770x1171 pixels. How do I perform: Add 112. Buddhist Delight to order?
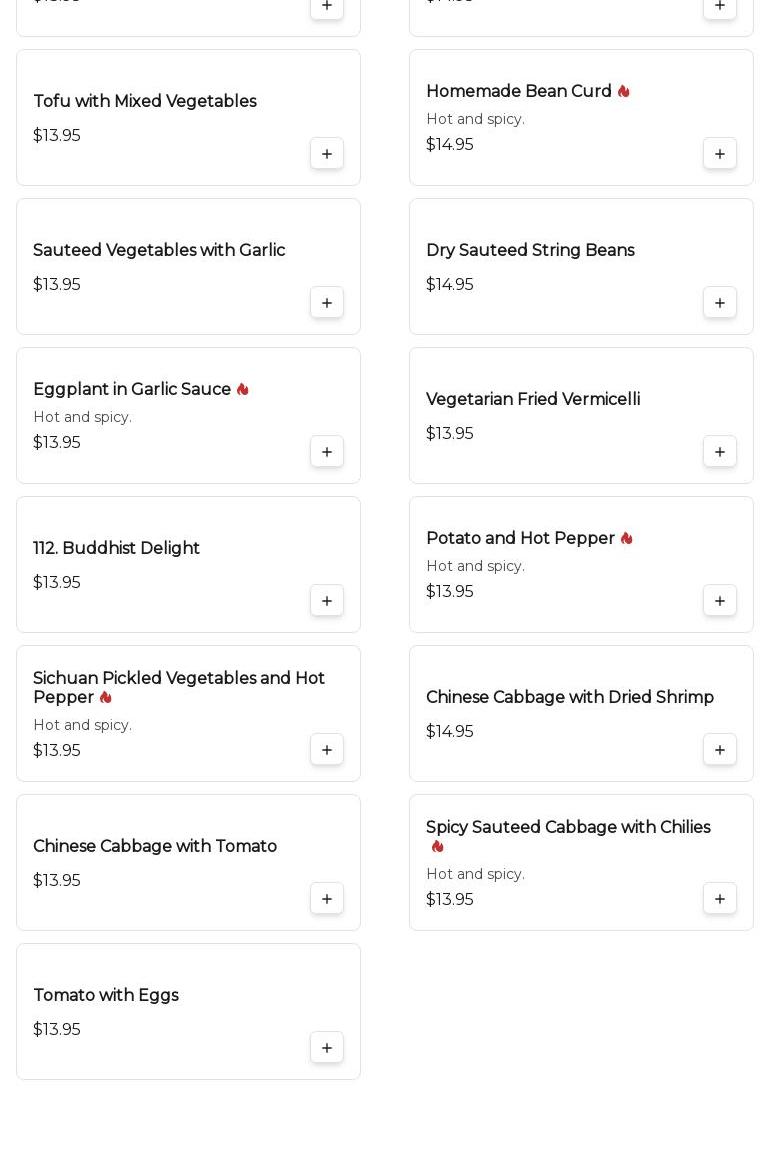pos(327,601)
